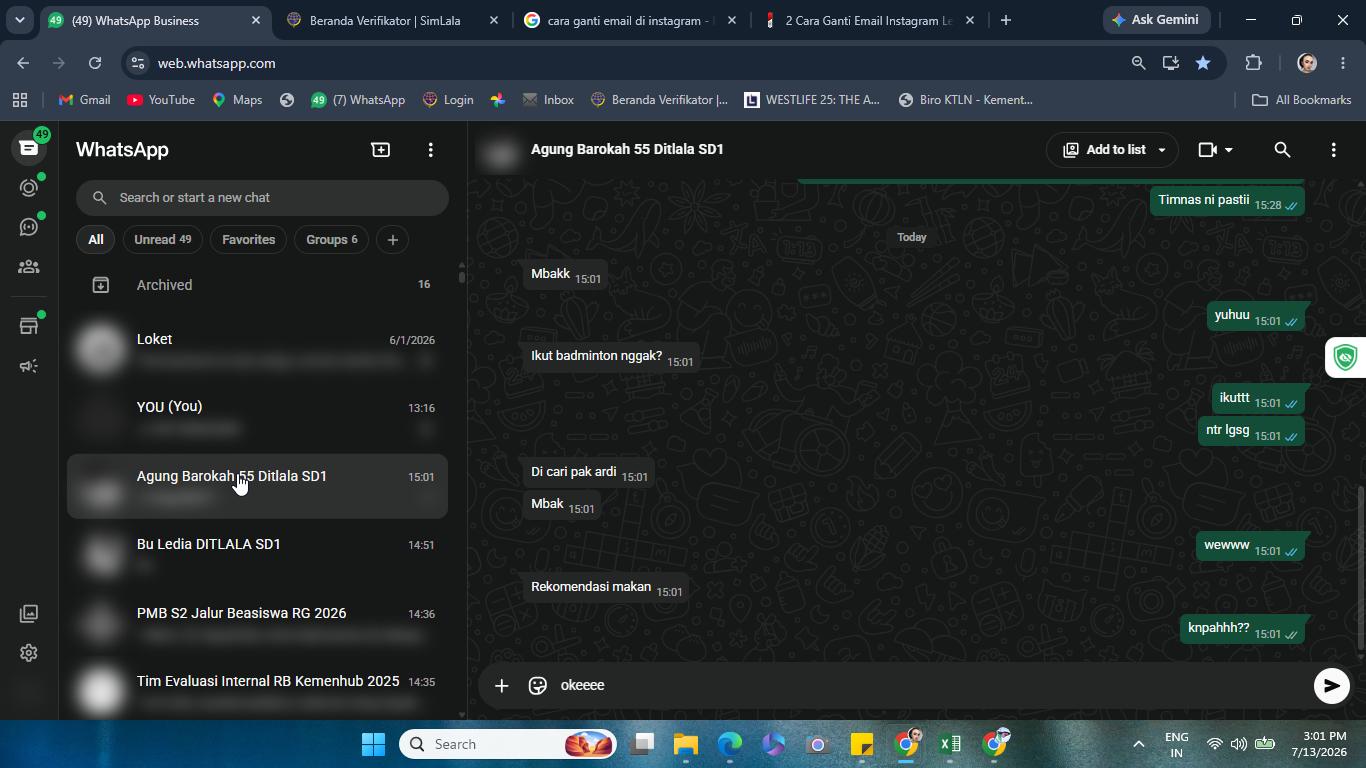
Task: Start a new chat with the compose icon
Action: (x=381, y=149)
